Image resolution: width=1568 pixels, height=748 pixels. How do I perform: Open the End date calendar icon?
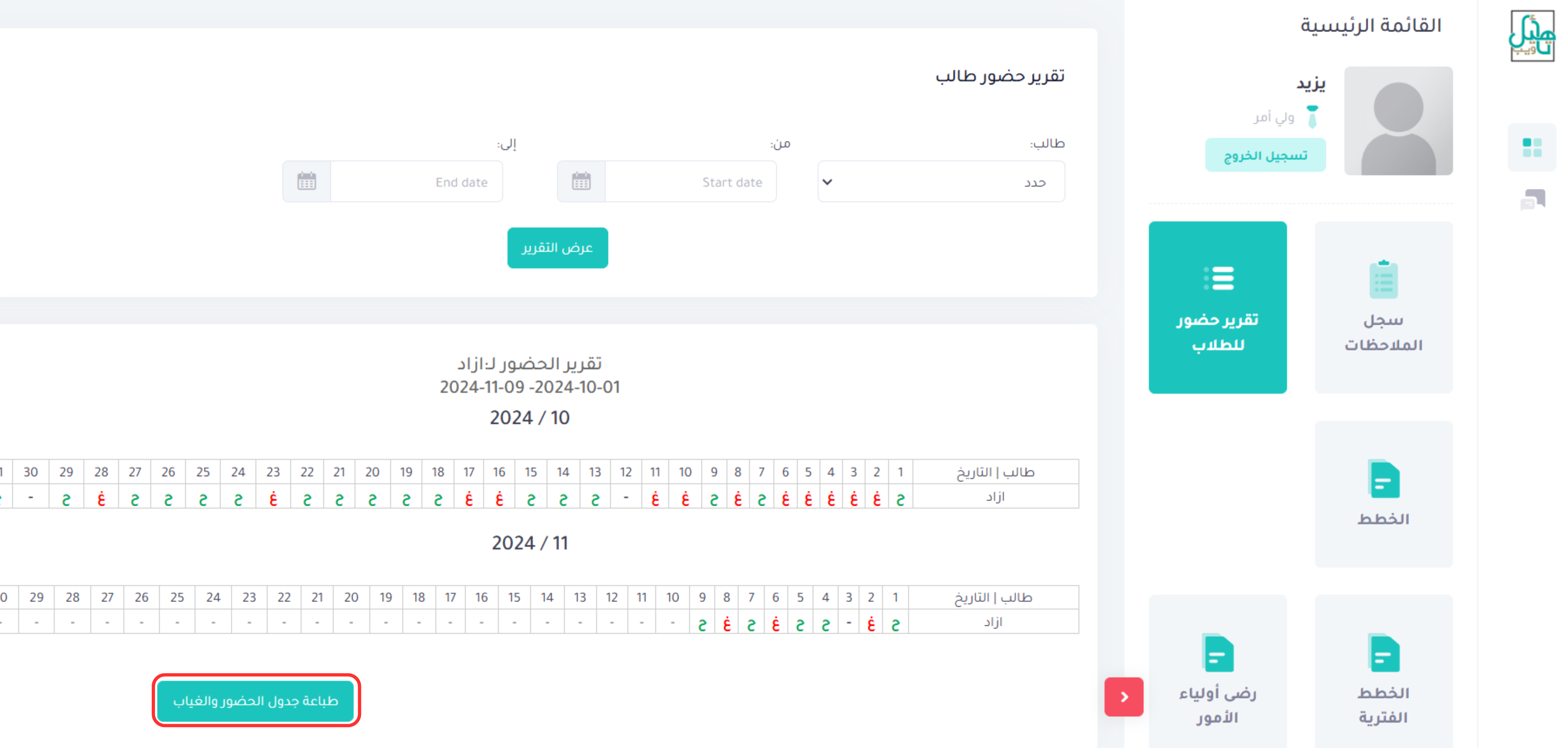(x=306, y=181)
